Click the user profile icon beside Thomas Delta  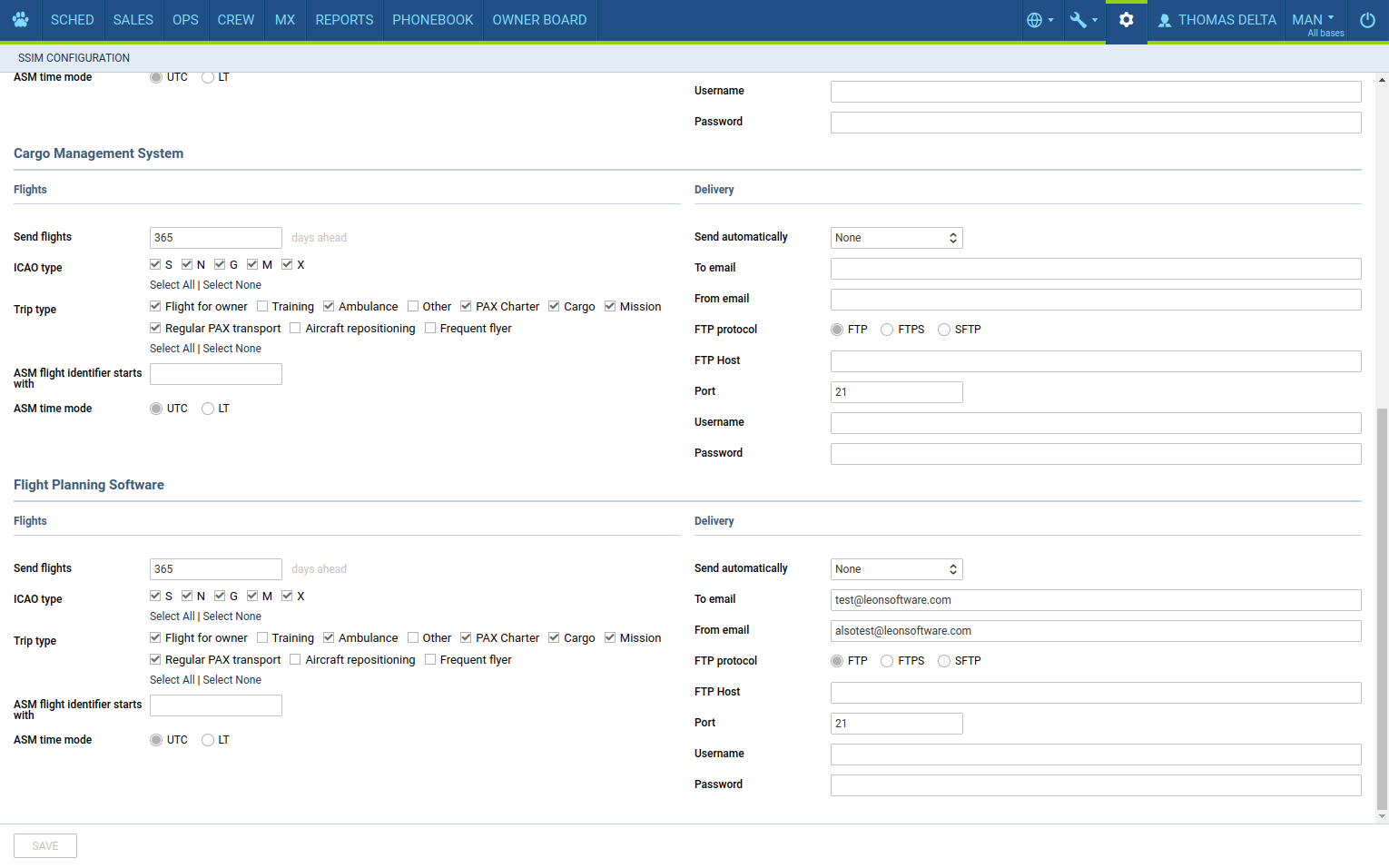click(x=1164, y=20)
